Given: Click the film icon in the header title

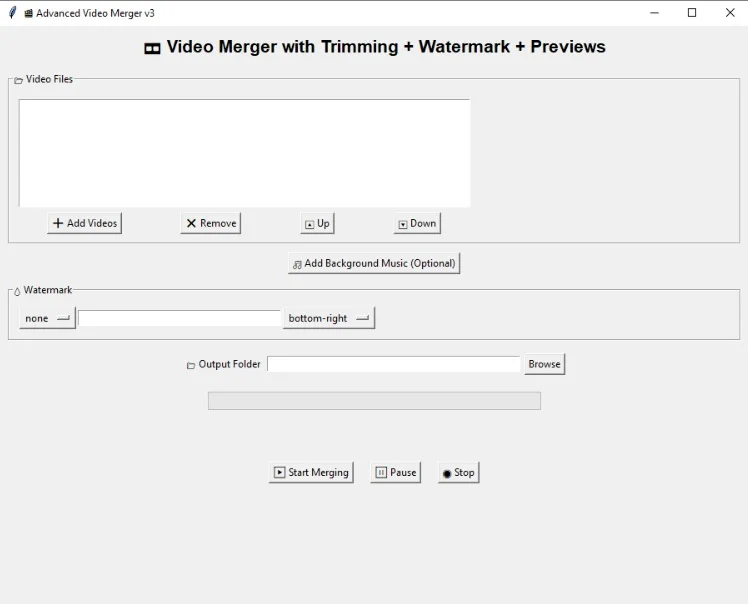Looking at the screenshot, I should (x=152, y=48).
